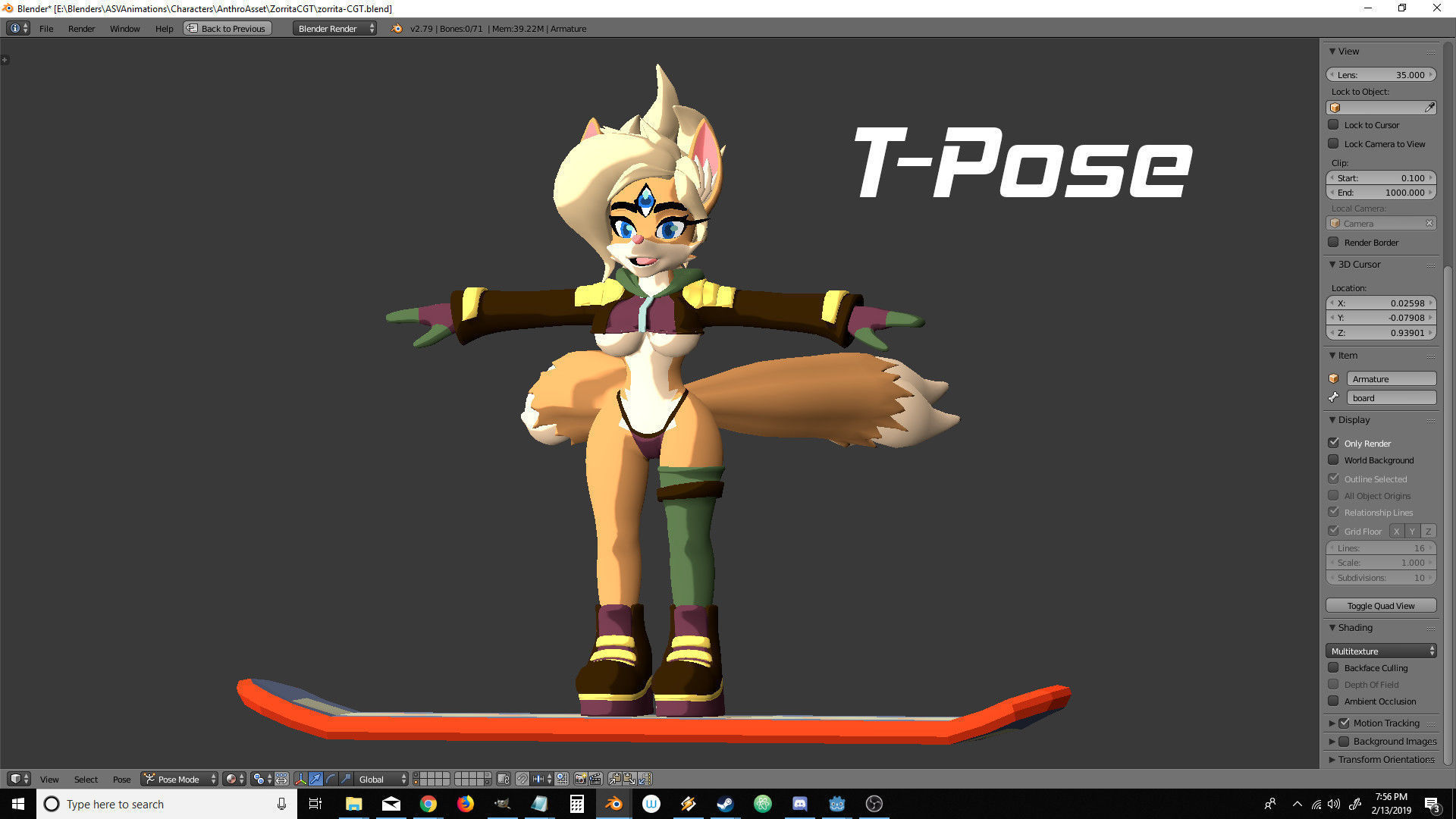This screenshot has width=1456, height=819.
Task: Click the 3D Cursor Z location field
Action: pos(1381,332)
